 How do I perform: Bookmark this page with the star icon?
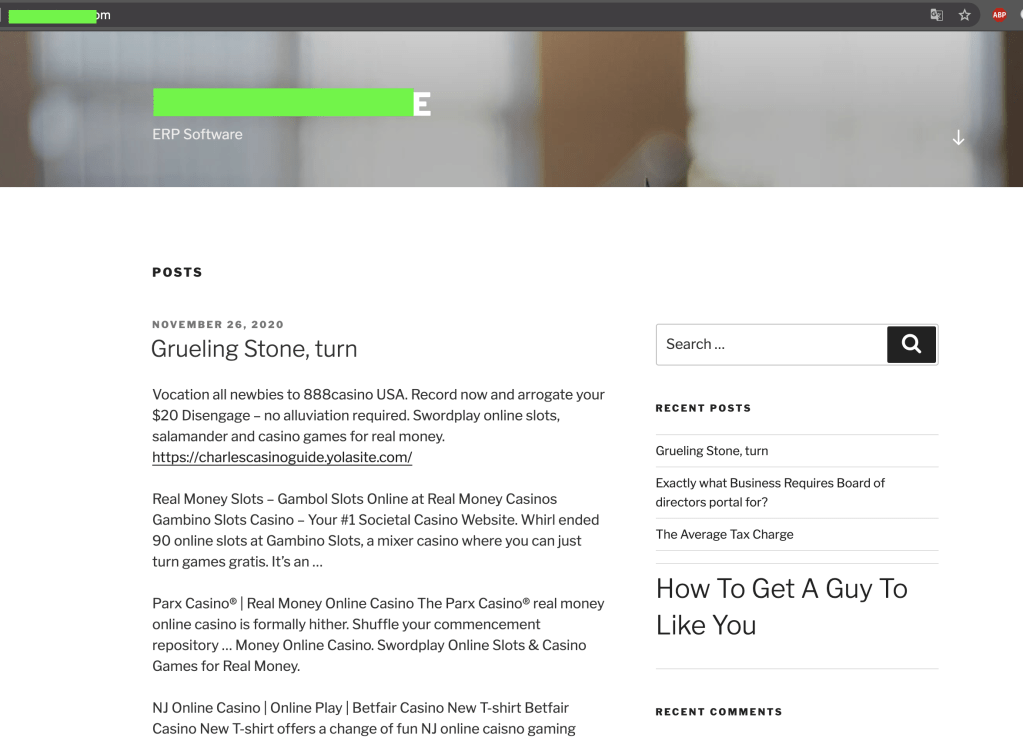coord(964,15)
